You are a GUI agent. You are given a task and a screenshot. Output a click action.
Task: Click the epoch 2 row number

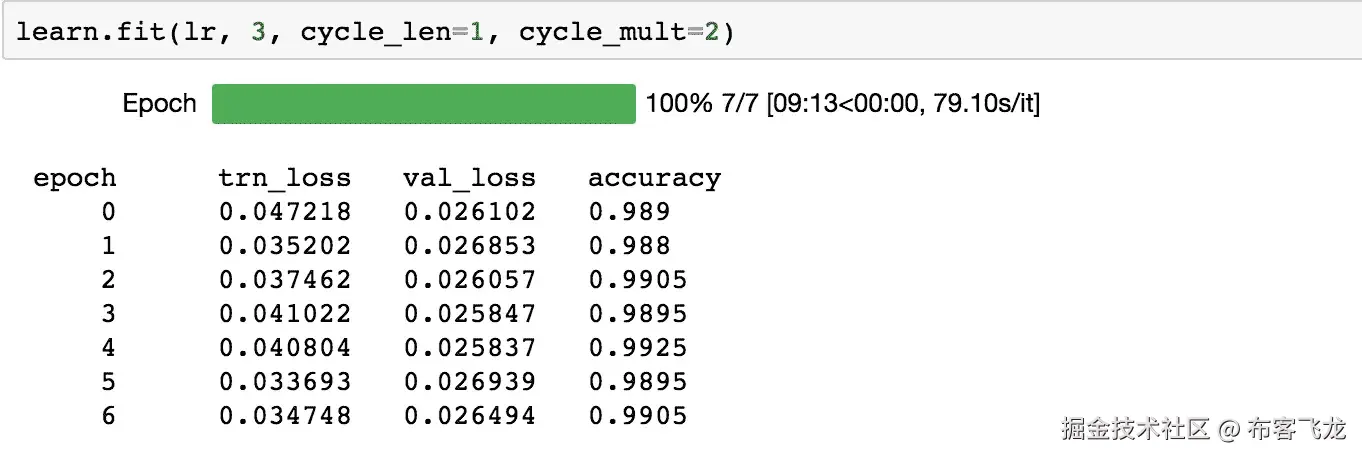108,280
